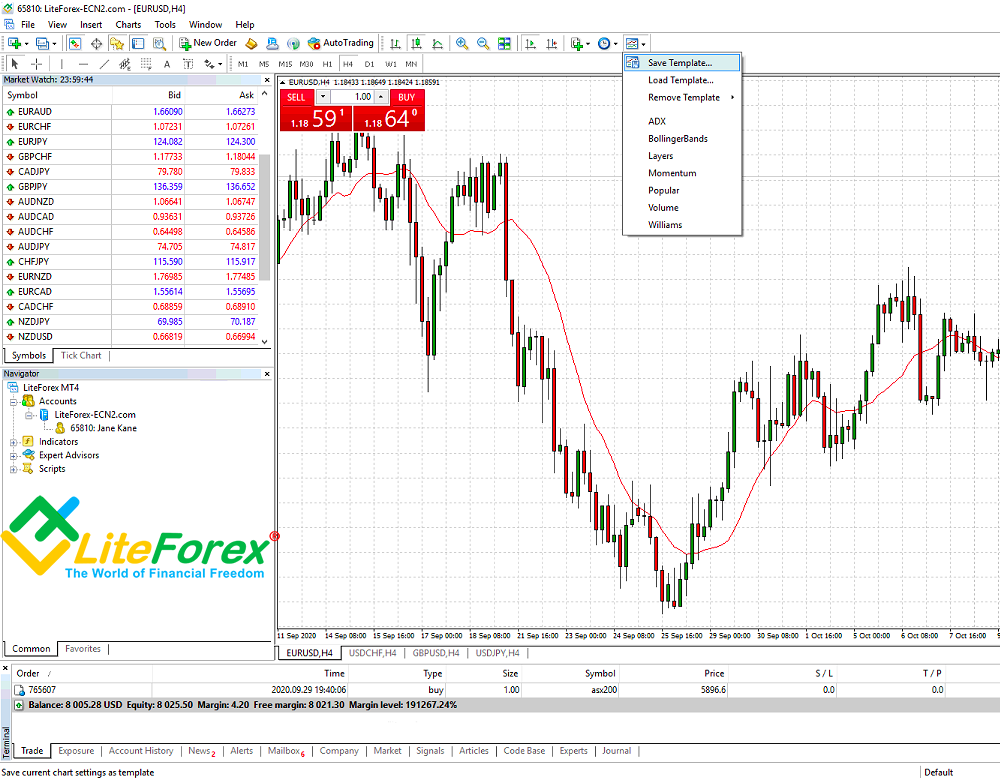This screenshot has width=1000, height=778.
Task: Switch timeframe to M30
Action: [306, 64]
